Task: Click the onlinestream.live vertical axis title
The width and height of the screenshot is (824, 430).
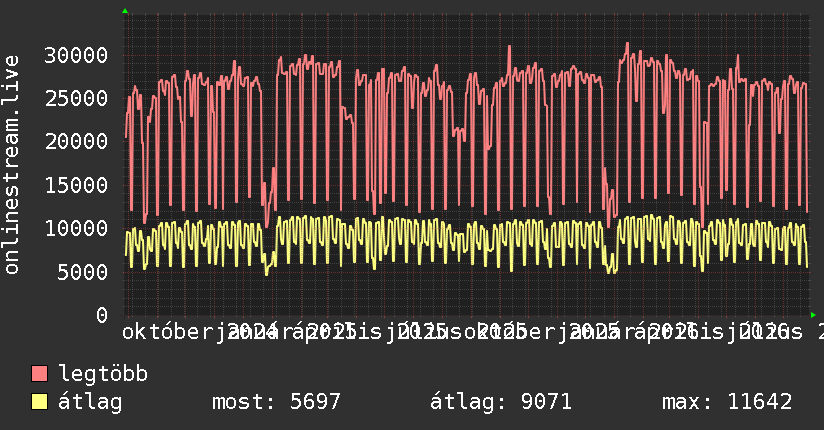Action: tap(11, 165)
